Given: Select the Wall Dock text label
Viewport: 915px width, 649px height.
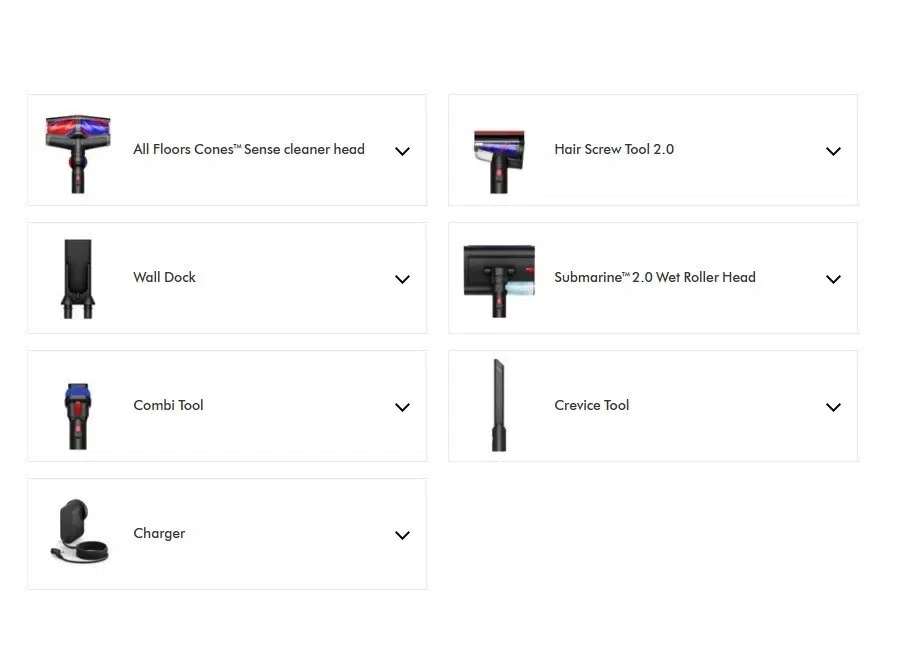Looking at the screenshot, I should point(164,277).
